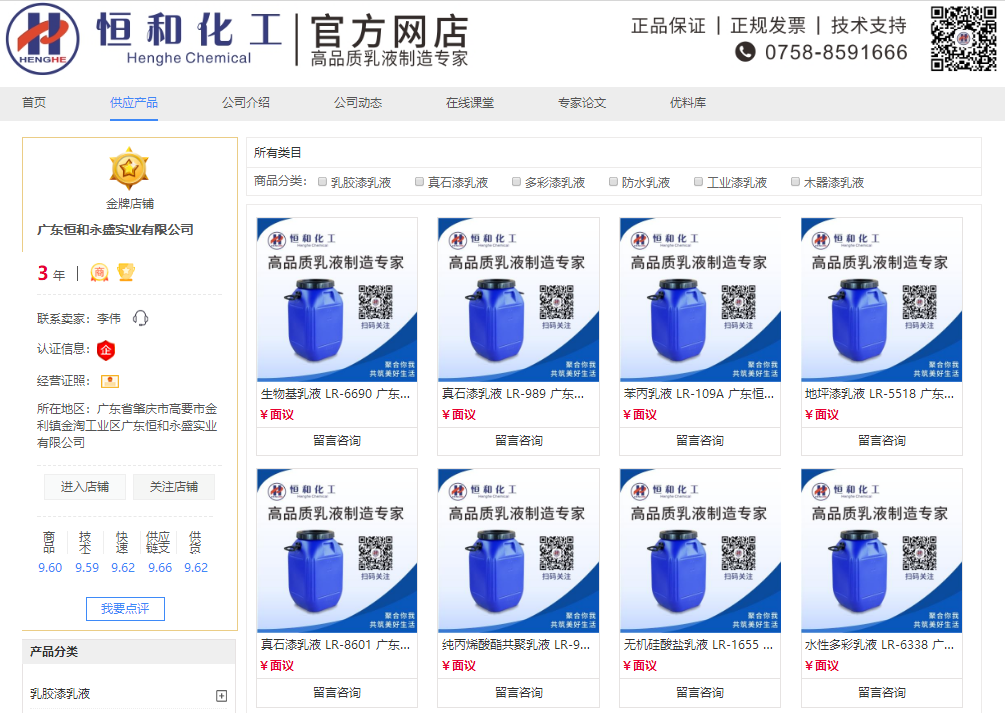This screenshot has height=713, width=1005.
Task: Click the headset icon next to 李伟
Action: 140,318
